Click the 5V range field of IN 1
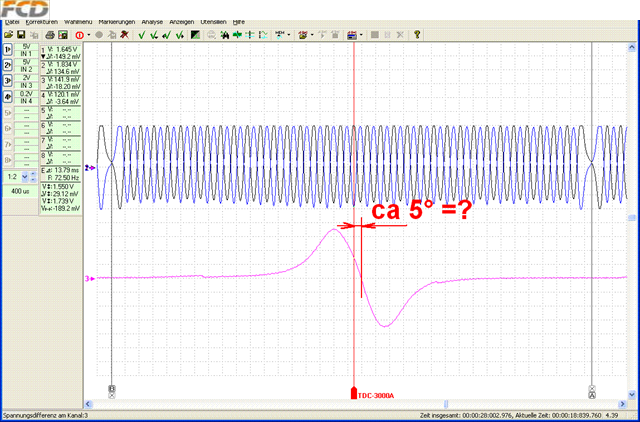The width and height of the screenshot is (640, 422). tap(27, 47)
